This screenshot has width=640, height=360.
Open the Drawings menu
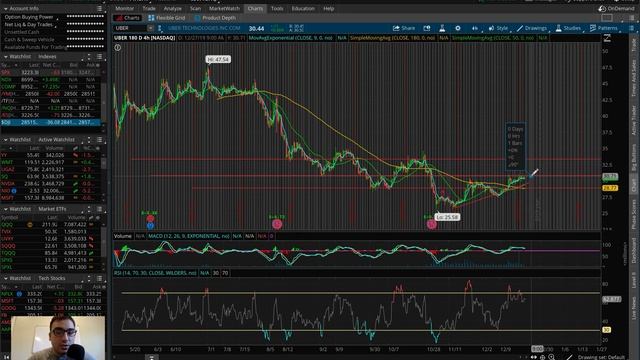coord(532,28)
